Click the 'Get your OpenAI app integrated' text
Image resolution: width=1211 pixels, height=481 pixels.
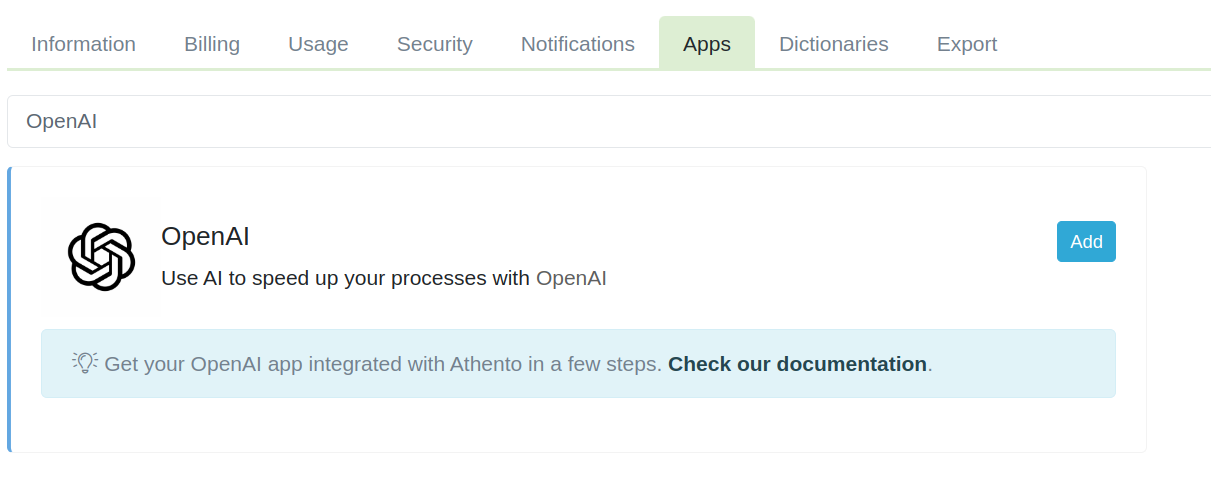300,364
